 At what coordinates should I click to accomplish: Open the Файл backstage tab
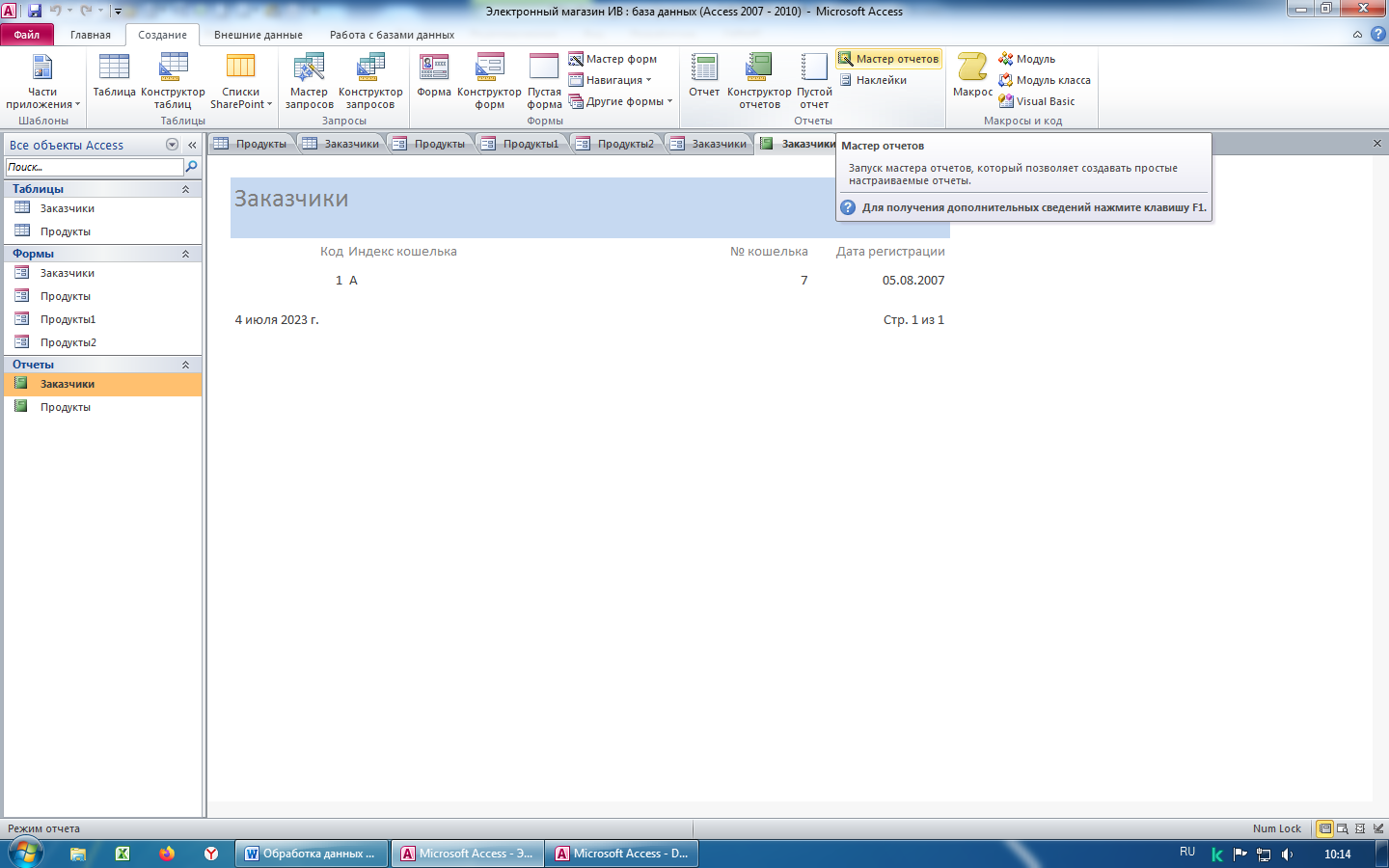27,35
